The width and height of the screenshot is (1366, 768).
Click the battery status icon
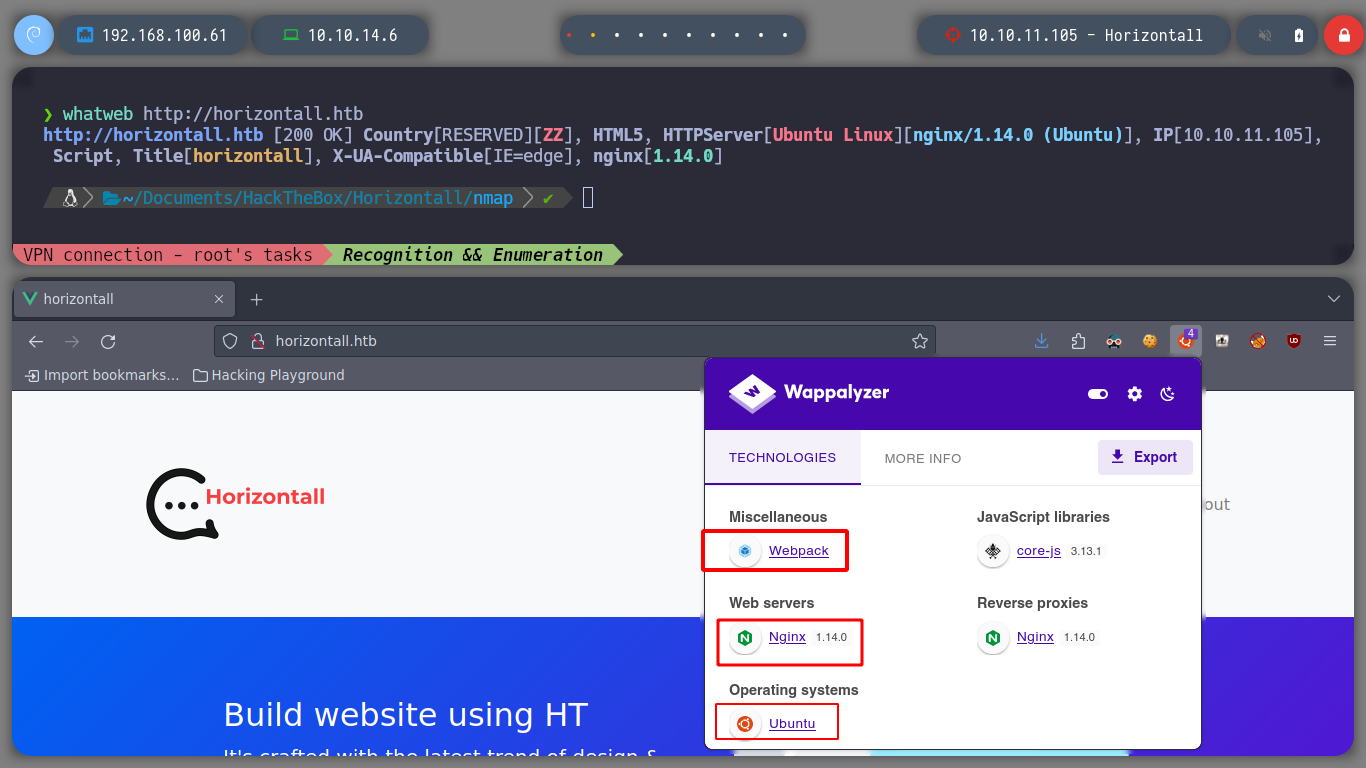(1299, 35)
